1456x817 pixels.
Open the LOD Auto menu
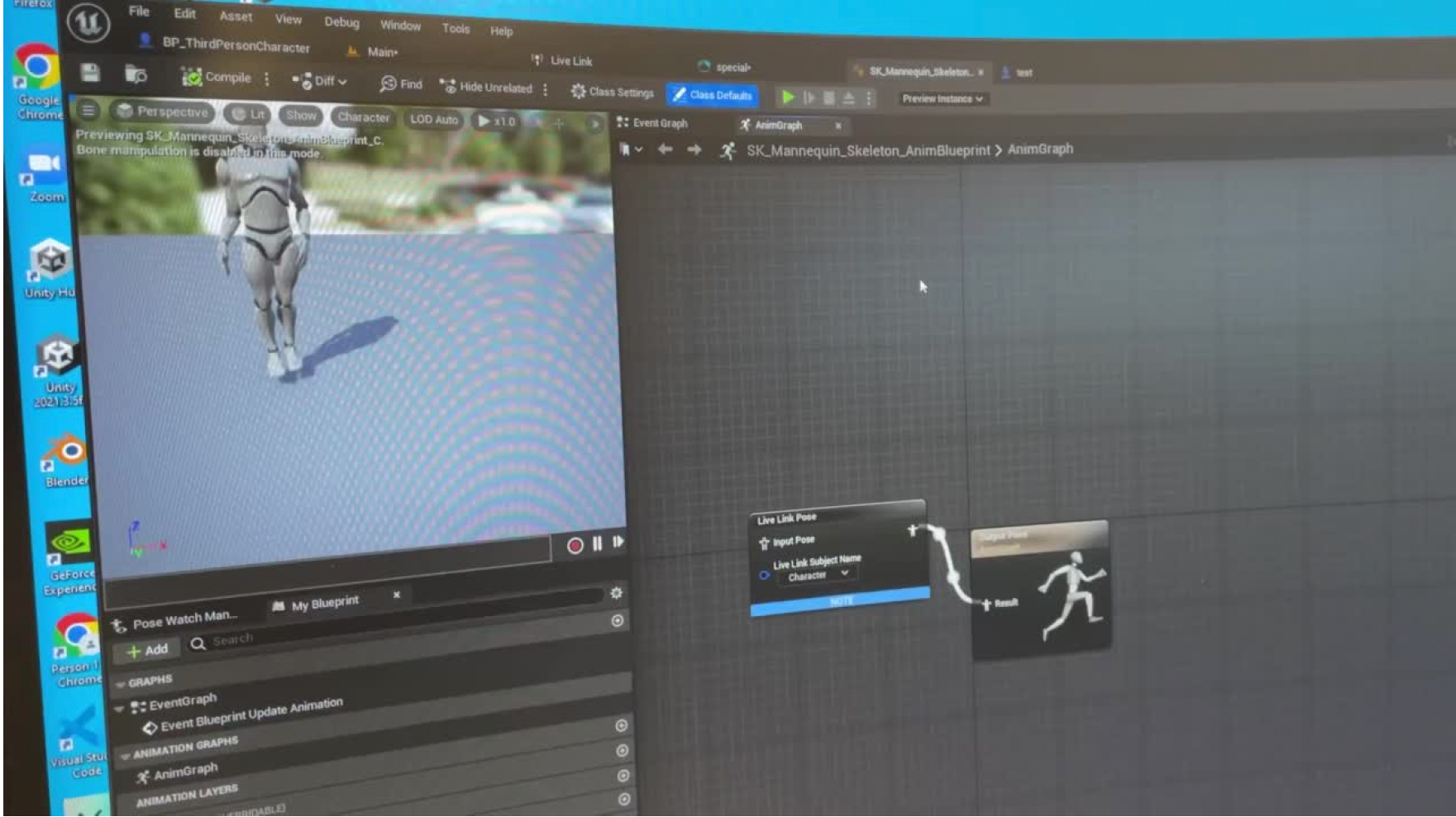tap(434, 119)
